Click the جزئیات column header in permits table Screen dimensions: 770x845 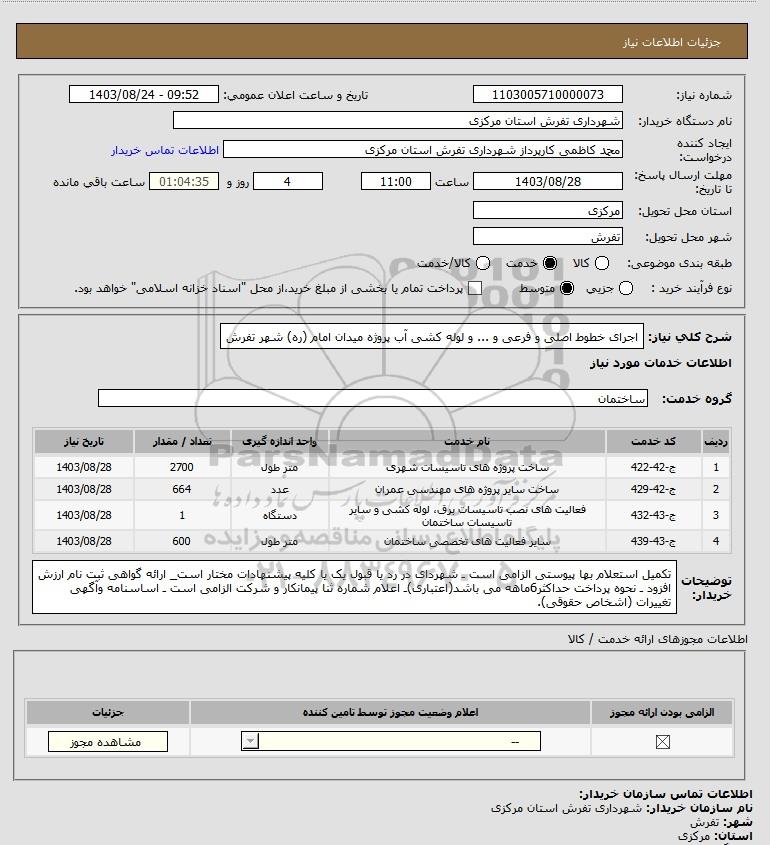coord(108,712)
